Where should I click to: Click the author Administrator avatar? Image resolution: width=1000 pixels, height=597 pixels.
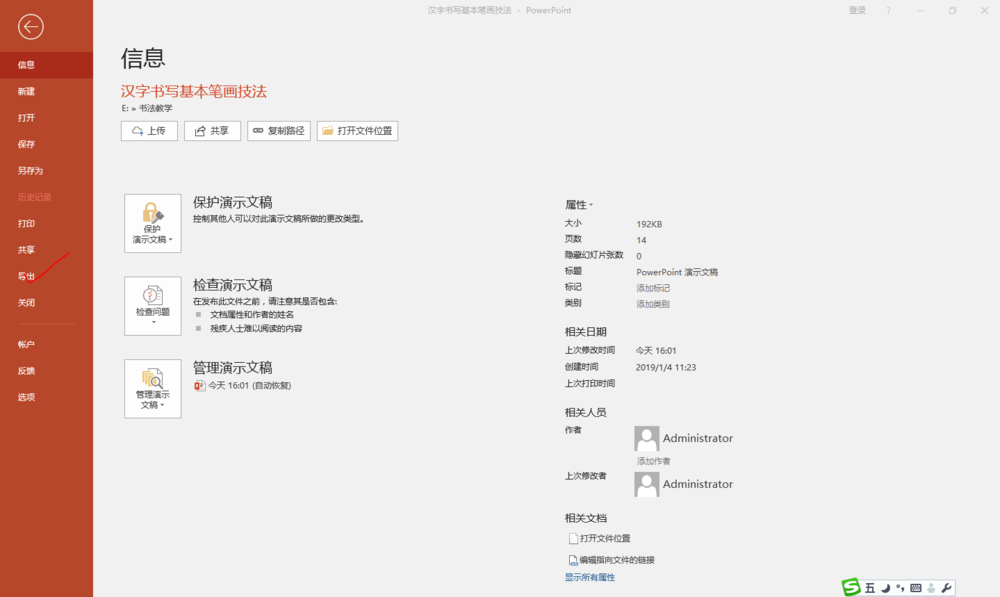tap(647, 438)
